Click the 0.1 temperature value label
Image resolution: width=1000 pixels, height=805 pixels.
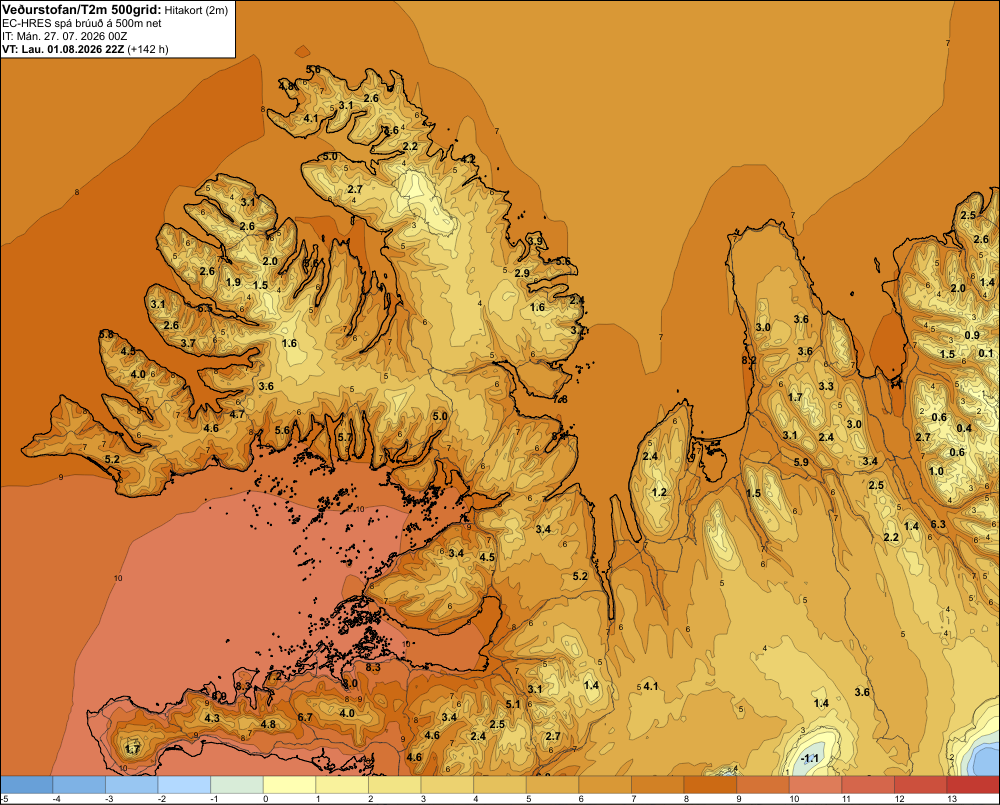(986, 353)
